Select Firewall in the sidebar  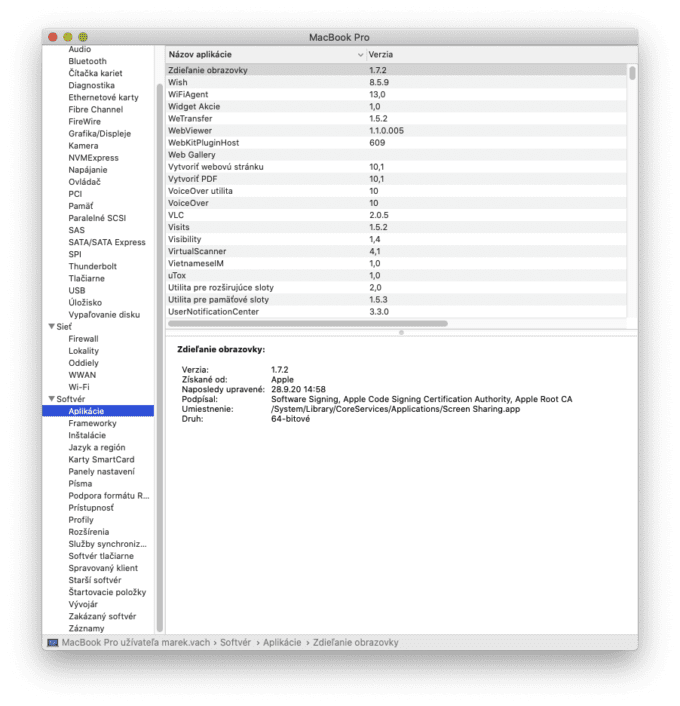point(83,338)
